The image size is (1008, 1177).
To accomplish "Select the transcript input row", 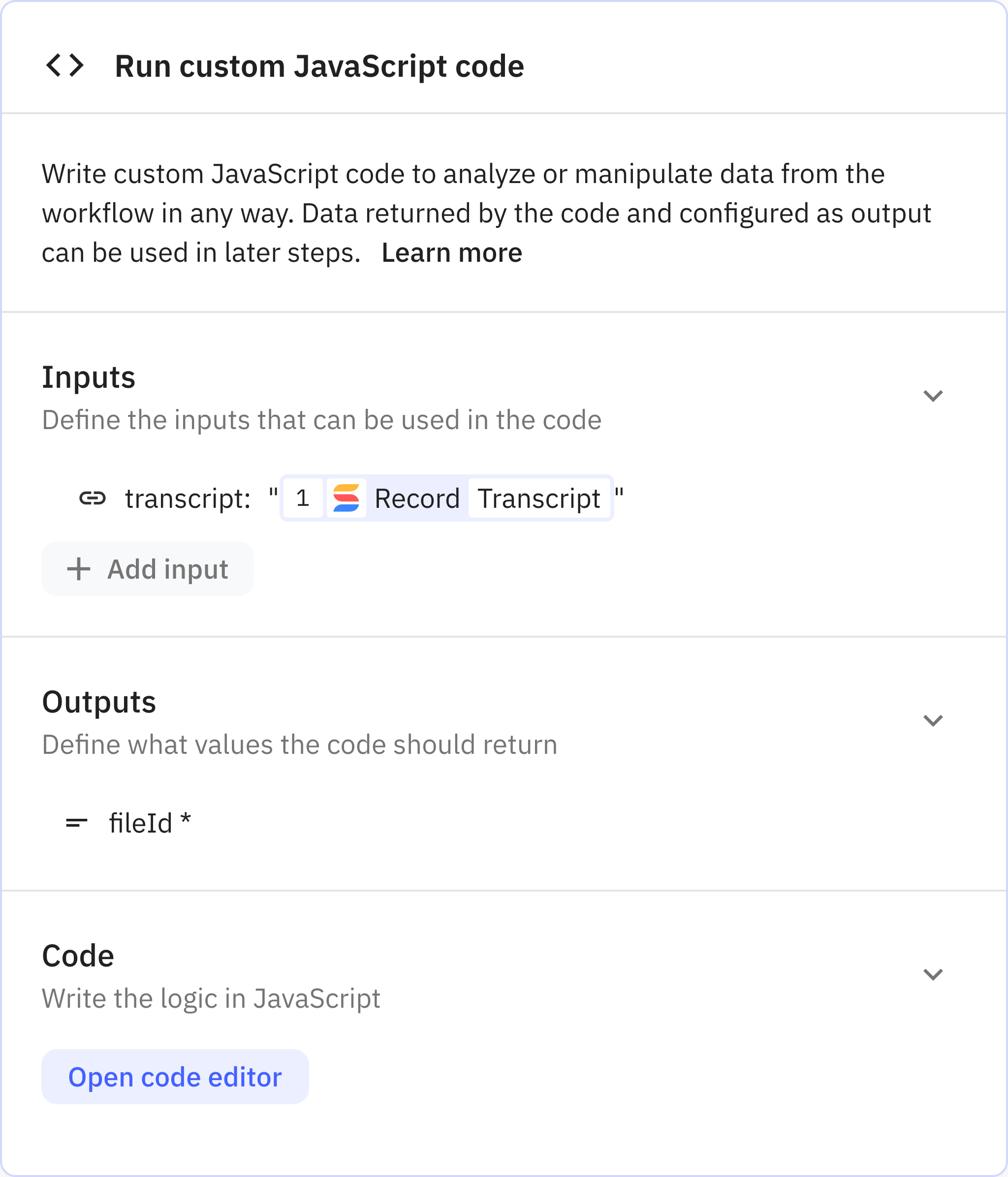I will (188, 499).
